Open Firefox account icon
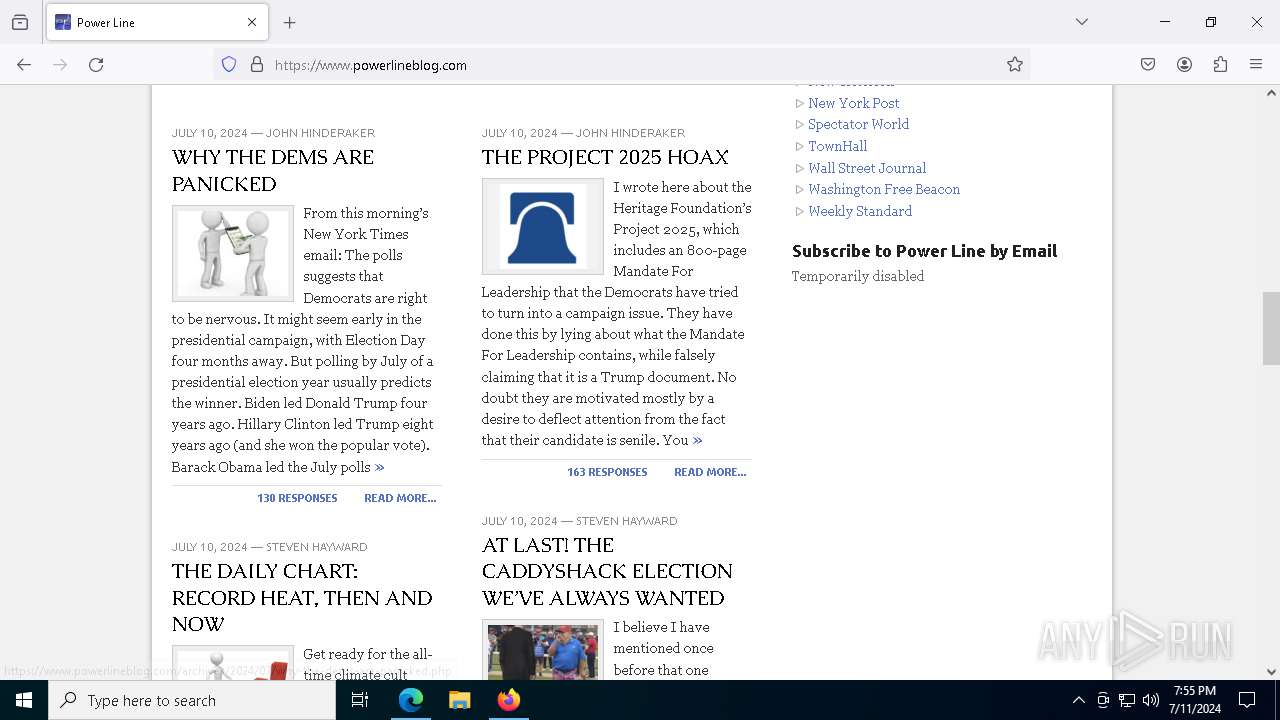The image size is (1280, 720). tap(1184, 65)
